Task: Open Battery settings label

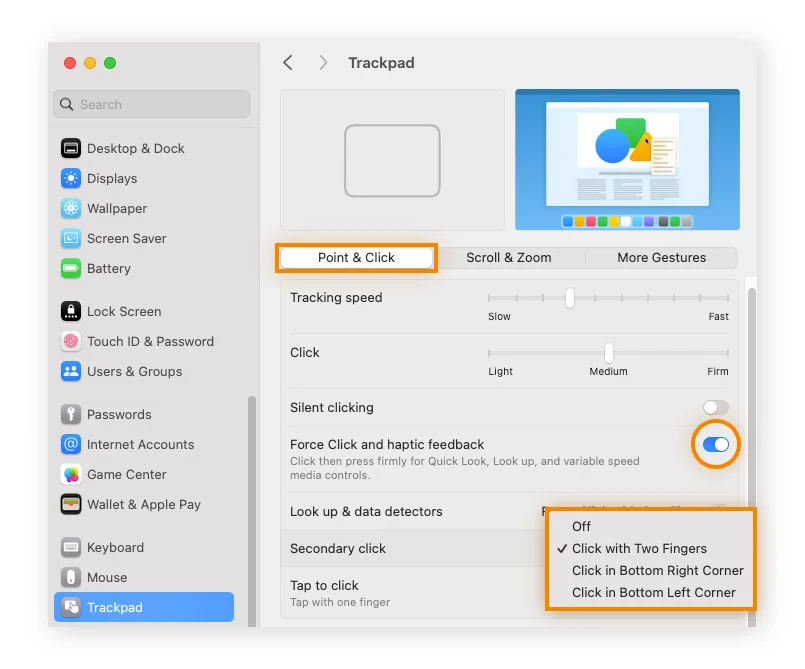Action: [109, 269]
